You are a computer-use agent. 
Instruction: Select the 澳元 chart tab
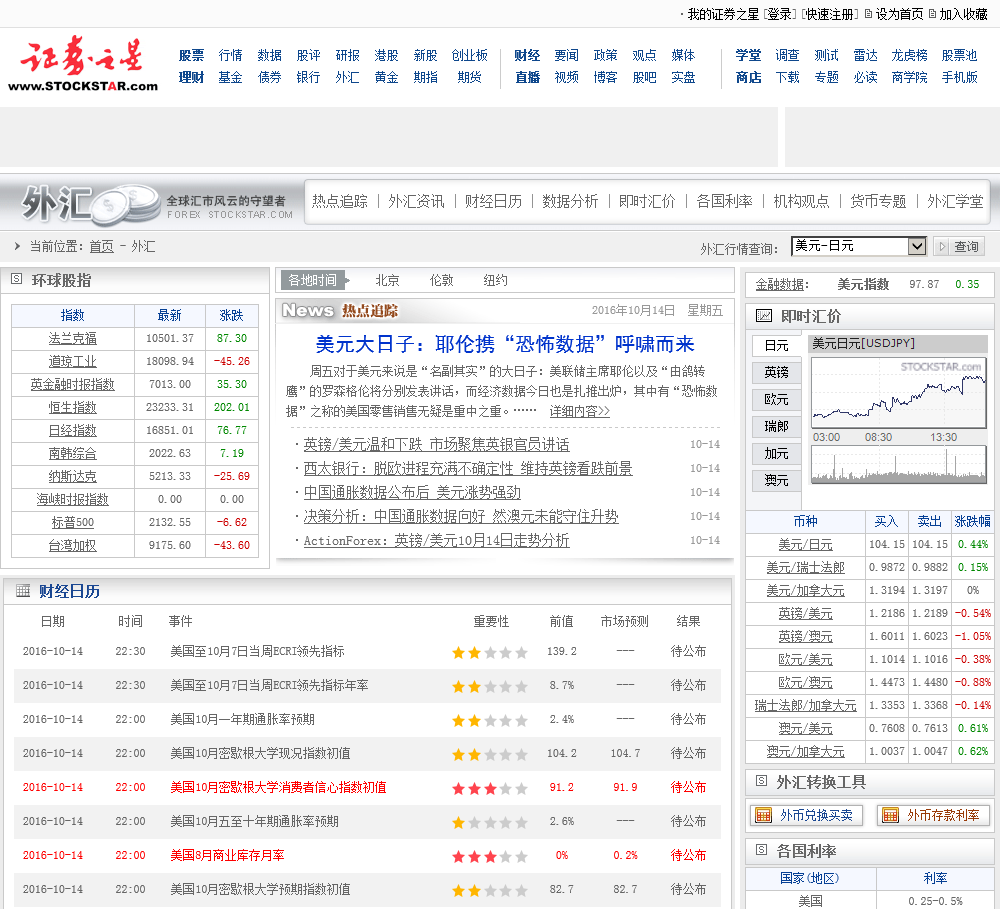click(776, 480)
